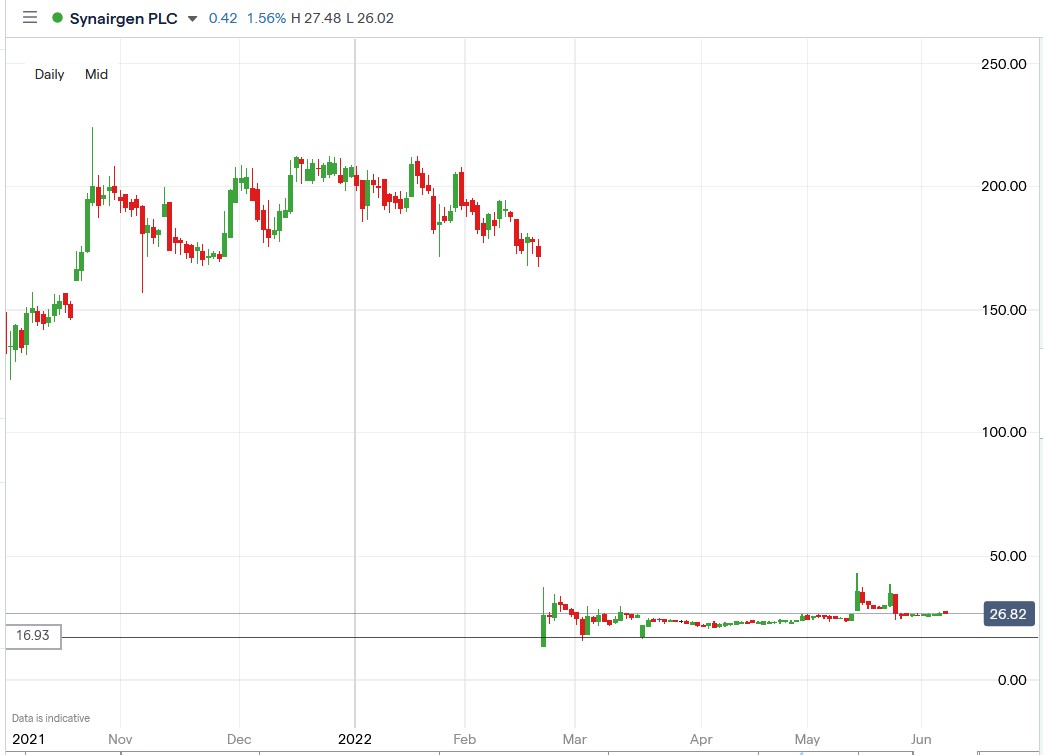Select the Daily timeframe option
The width and height of the screenshot is (1043, 755).
(49, 74)
